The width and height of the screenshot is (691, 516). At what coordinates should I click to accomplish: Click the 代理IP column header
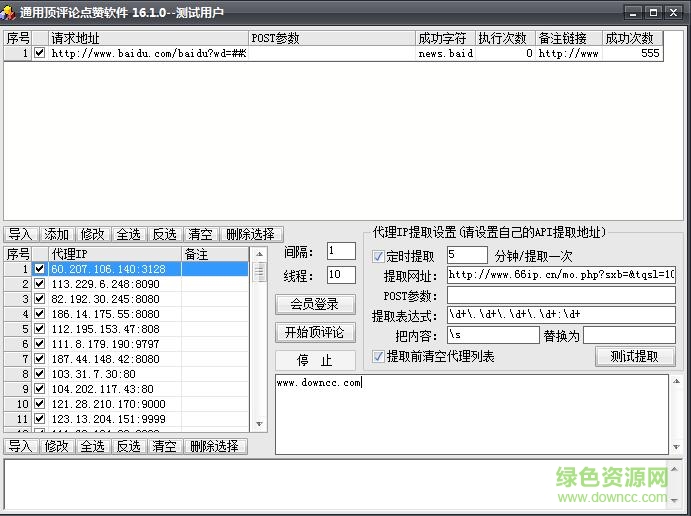click(x=114, y=254)
